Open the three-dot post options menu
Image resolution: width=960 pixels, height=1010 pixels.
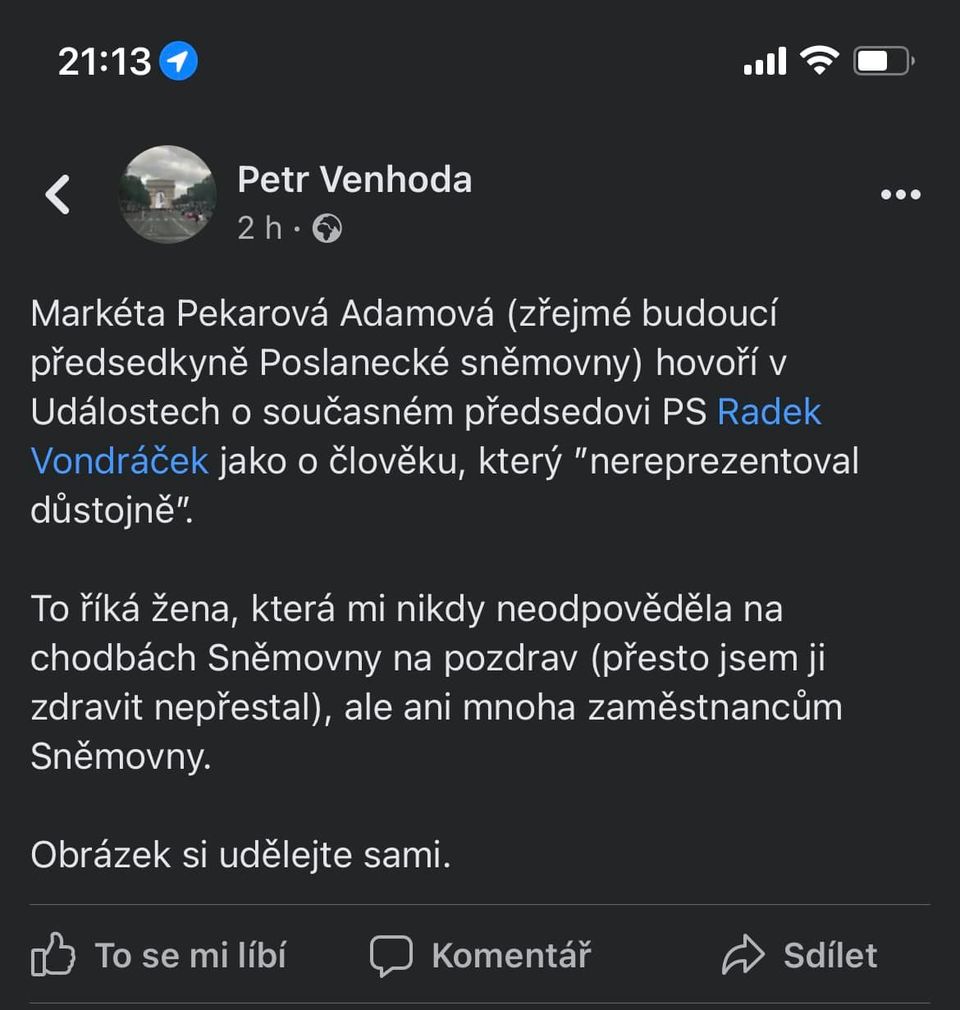pos(900,195)
